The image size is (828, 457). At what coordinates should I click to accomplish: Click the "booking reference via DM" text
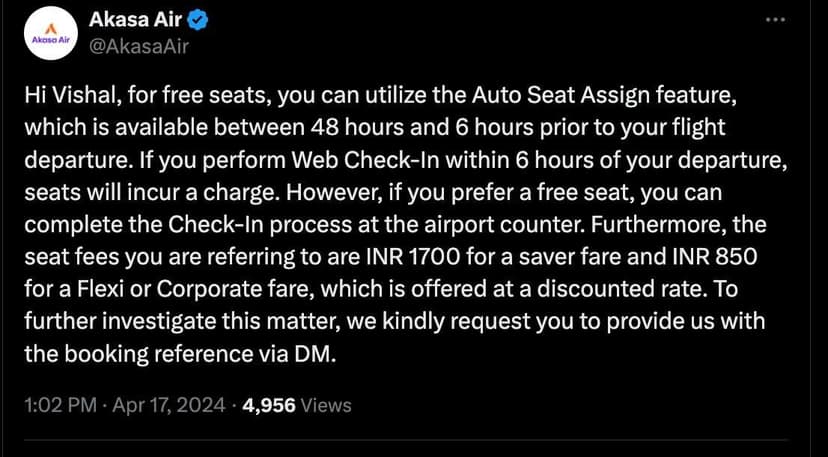(x=230, y=354)
